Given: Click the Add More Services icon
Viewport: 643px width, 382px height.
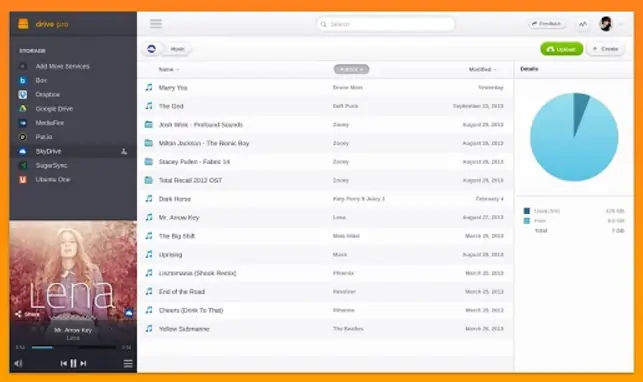Looking at the screenshot, I should 23,66.
